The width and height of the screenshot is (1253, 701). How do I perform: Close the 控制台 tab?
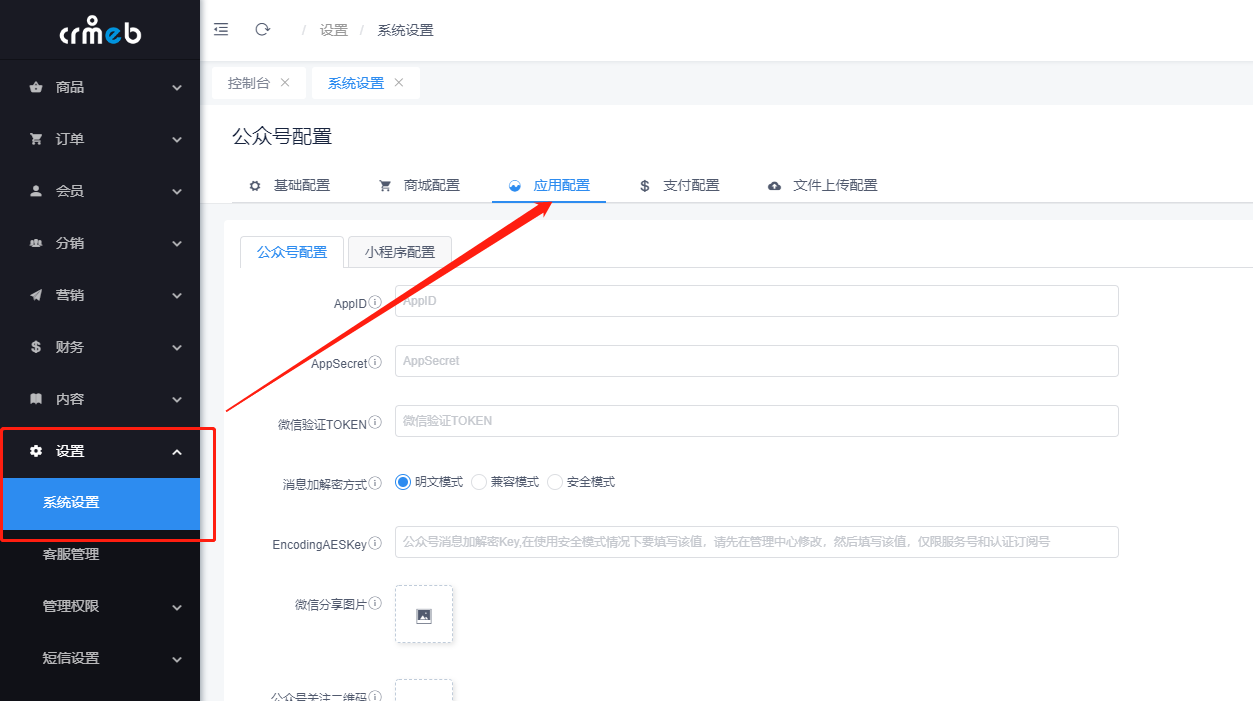[x=285, y=83]
